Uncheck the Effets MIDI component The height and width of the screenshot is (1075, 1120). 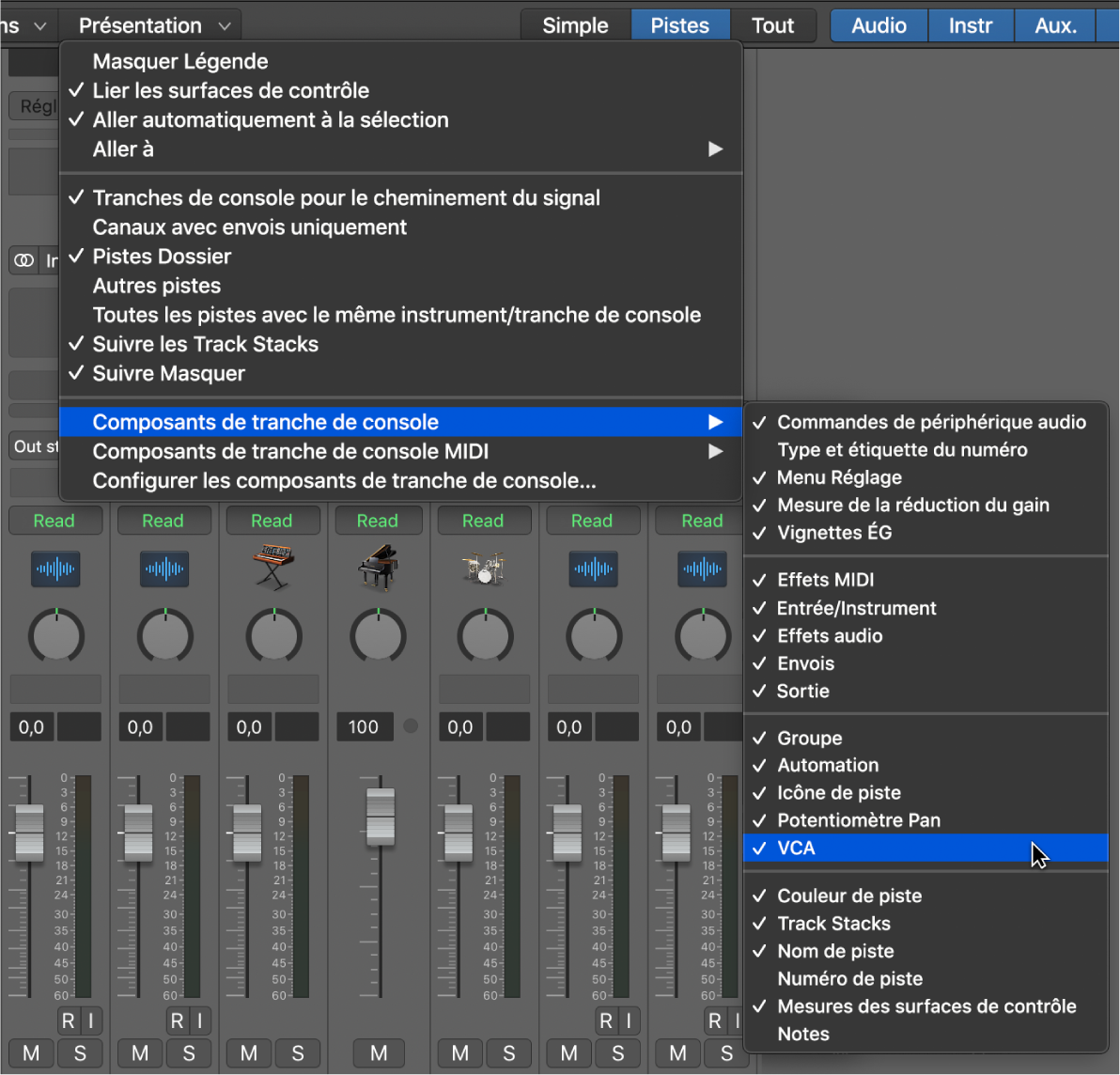[926, 580]
